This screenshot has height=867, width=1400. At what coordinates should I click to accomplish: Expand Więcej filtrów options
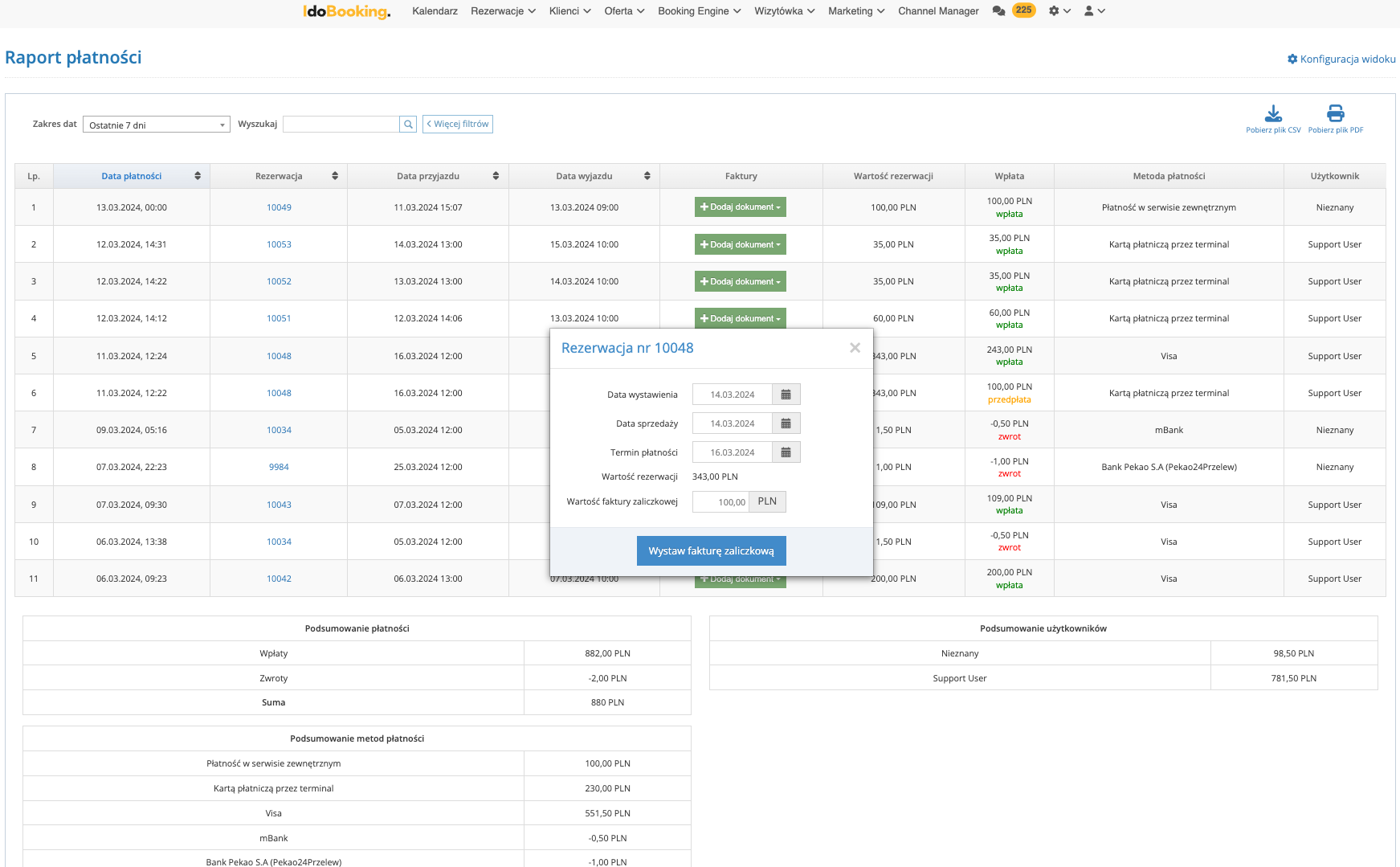457,125
